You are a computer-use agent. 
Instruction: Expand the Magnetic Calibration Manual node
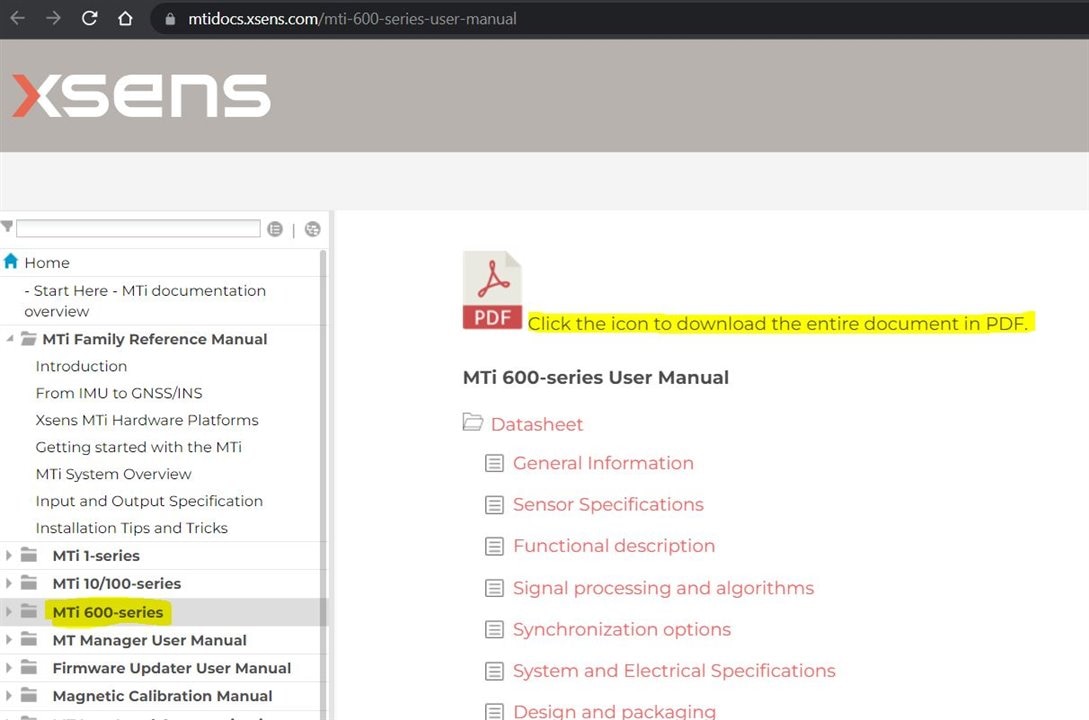(x=8, y=696)
